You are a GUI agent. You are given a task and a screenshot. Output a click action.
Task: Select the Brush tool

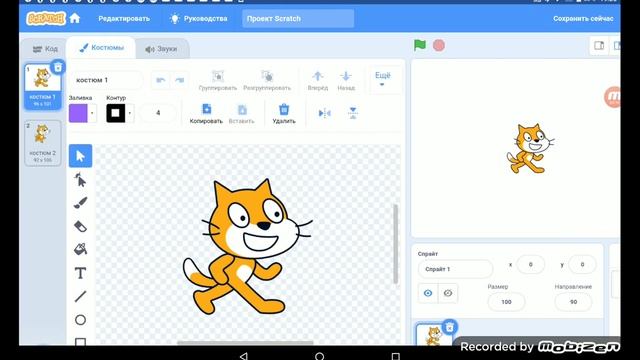pos(80,203)
